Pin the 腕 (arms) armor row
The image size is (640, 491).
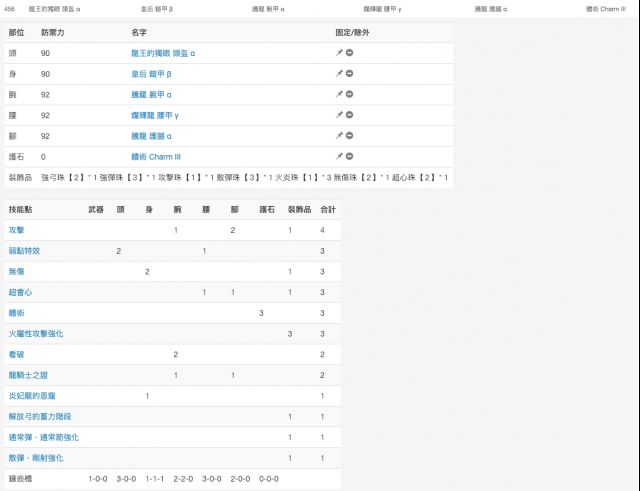tap(339, 94)
